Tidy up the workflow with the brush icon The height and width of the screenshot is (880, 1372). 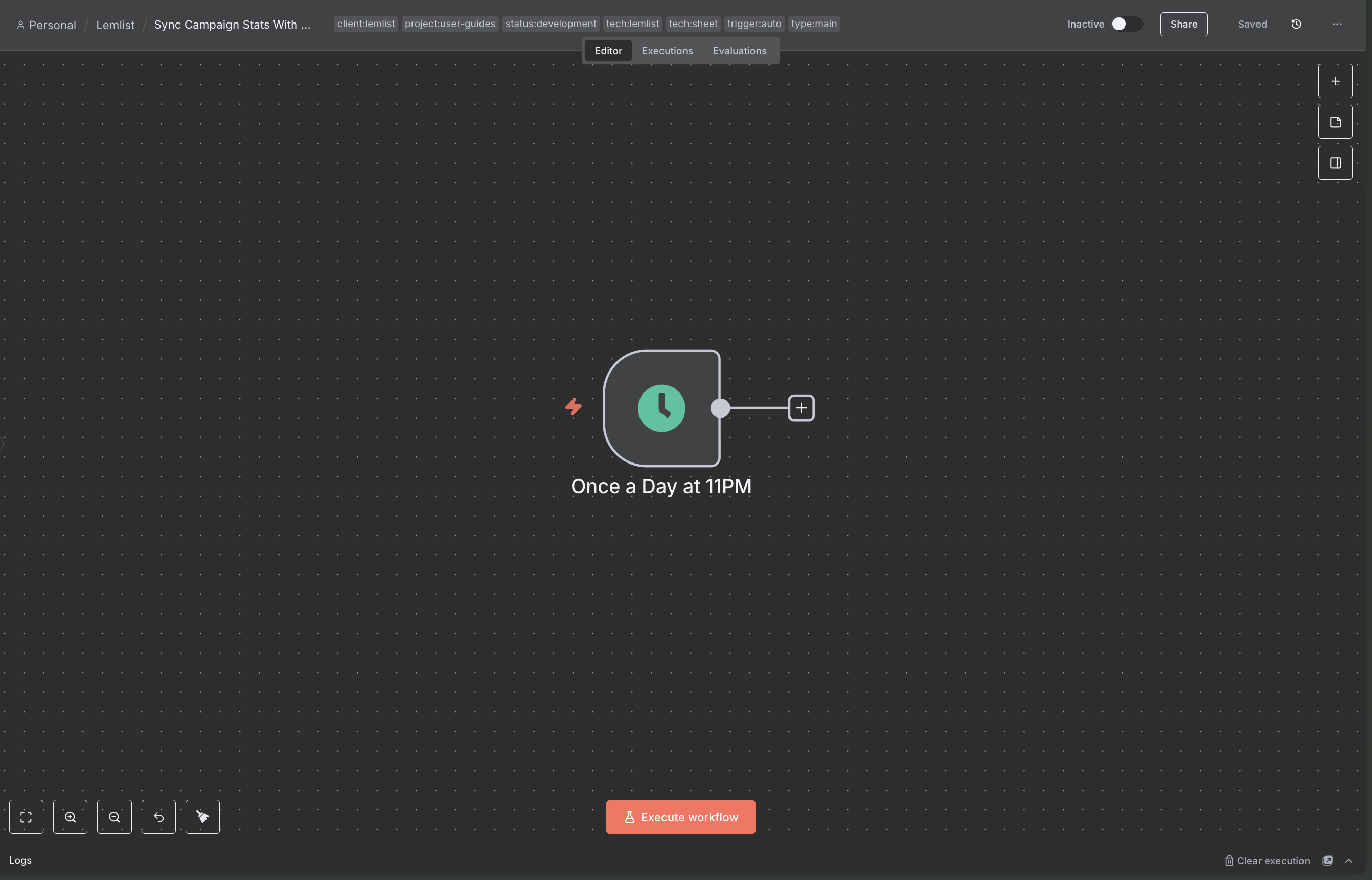(202, 817)
